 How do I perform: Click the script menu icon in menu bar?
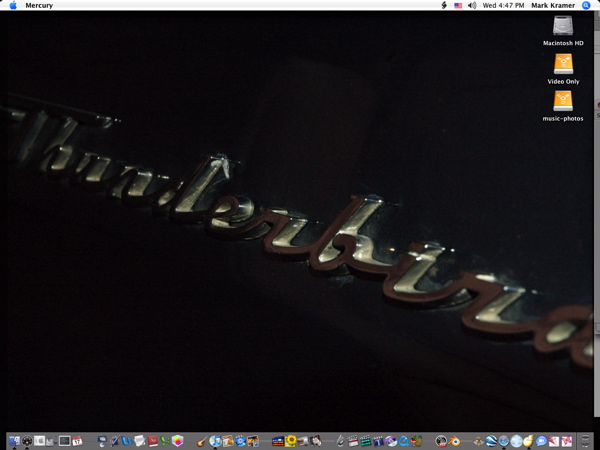tap(444, 5)
